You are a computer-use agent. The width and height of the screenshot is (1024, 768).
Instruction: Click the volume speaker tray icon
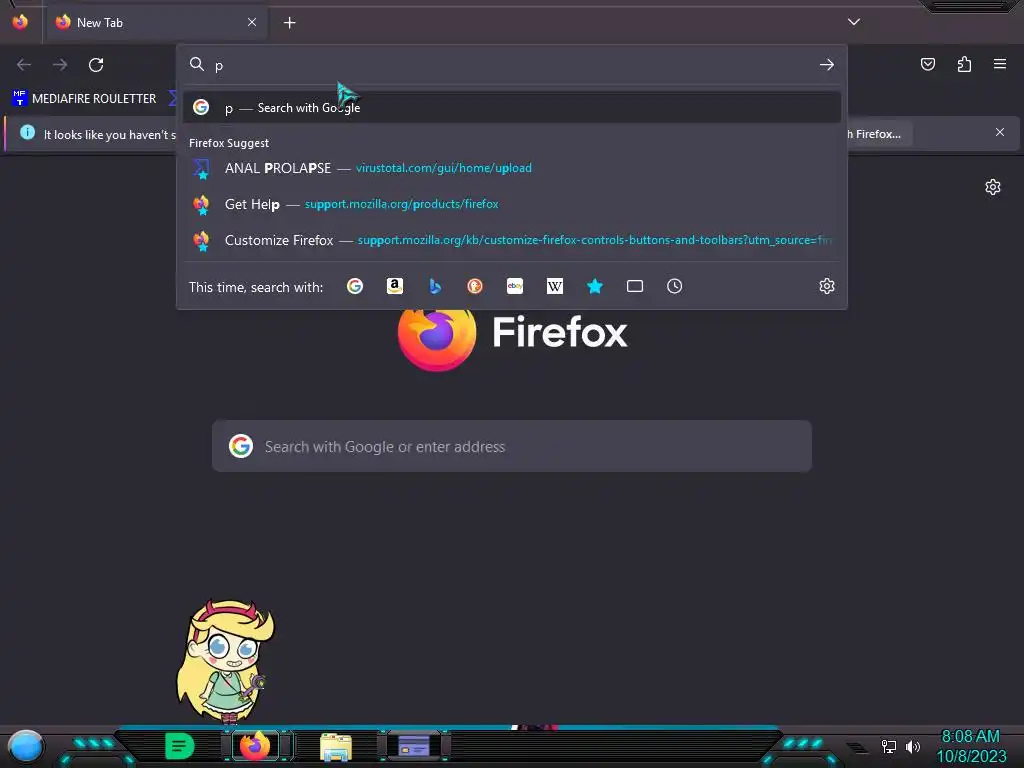(x=912, y=746)
